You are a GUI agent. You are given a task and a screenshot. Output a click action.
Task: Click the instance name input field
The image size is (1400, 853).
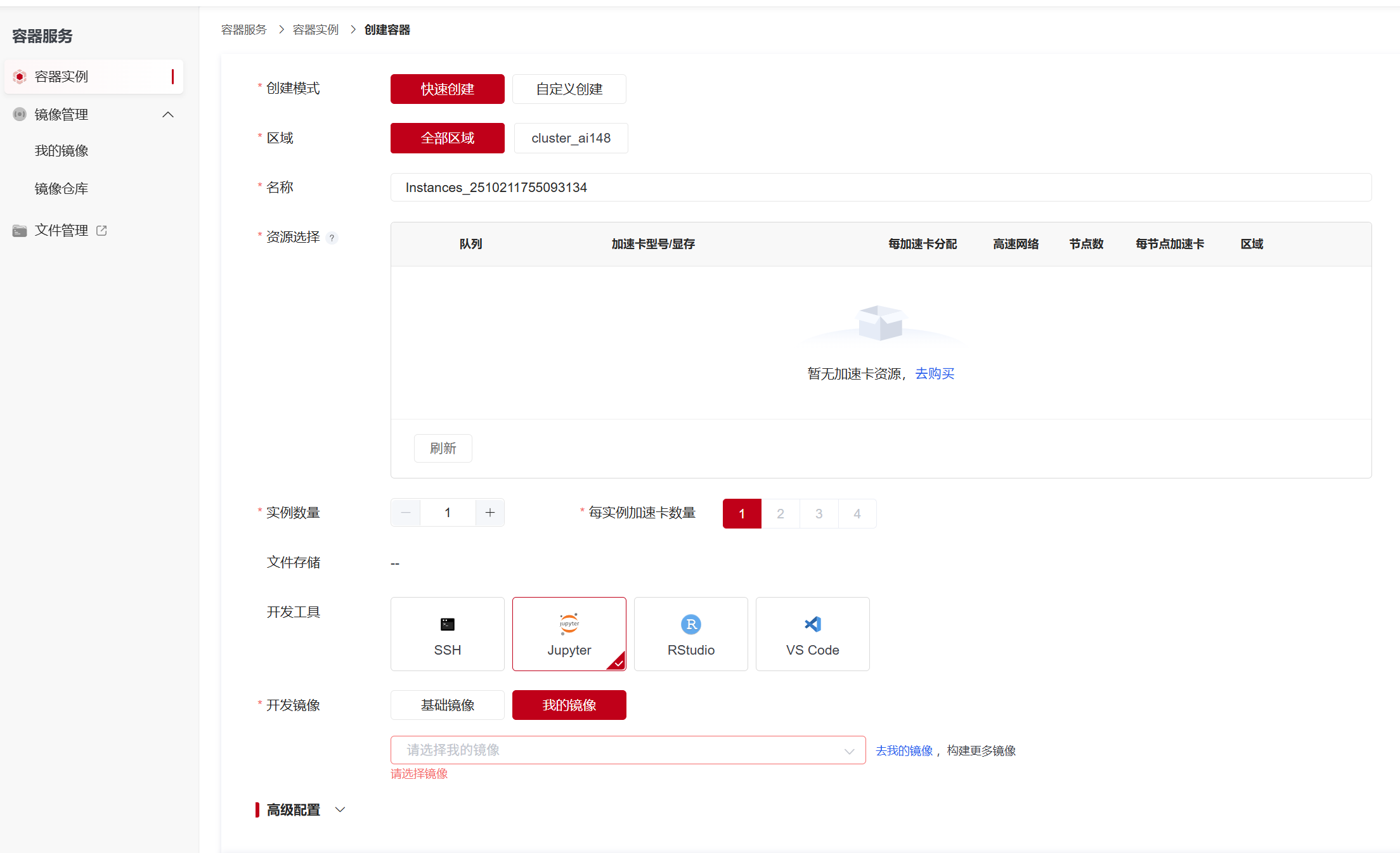[880, 188]
